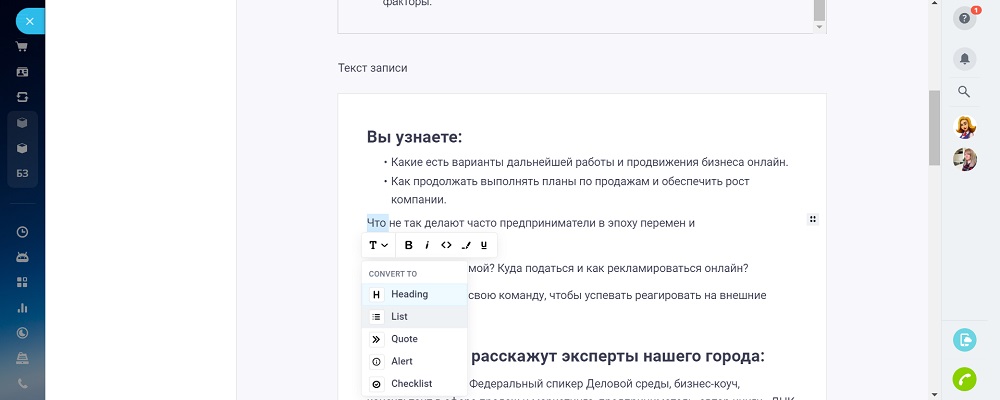Apply italic formatting to selected text
This screenshot has height=400, width=1000.
427,245
